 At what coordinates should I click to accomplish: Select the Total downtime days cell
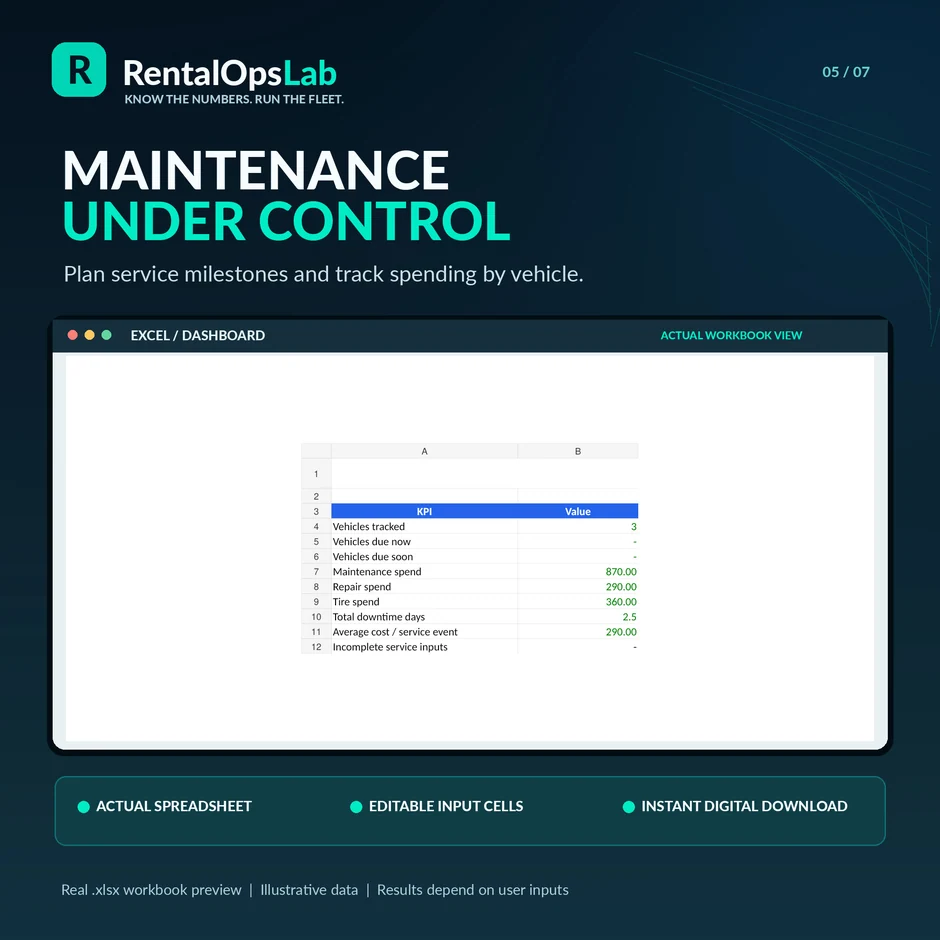point(424,616)
